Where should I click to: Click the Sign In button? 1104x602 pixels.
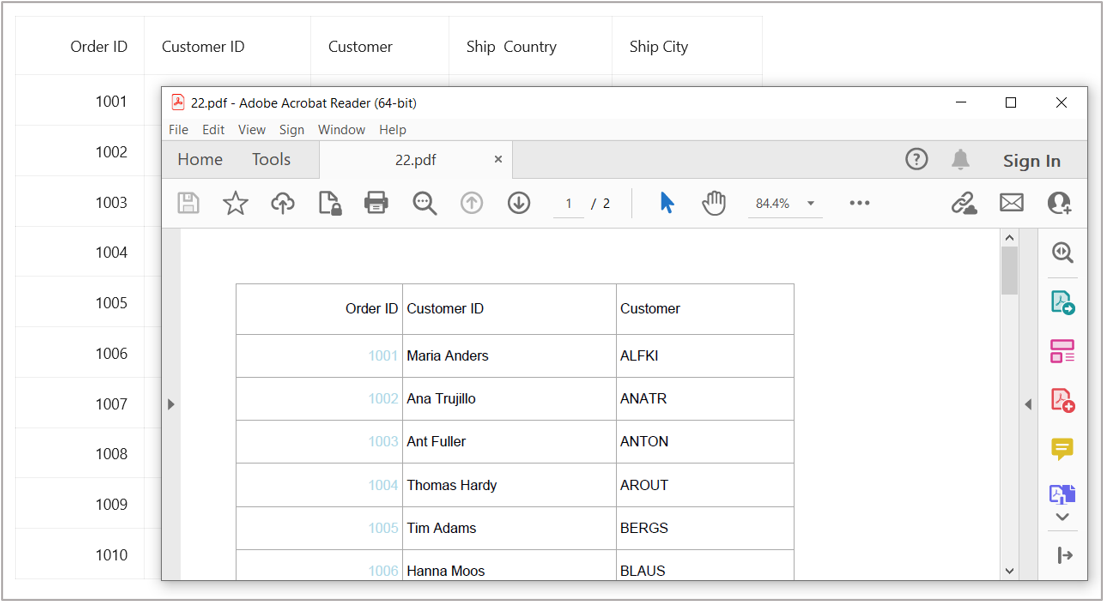[x=1031, y=161]
